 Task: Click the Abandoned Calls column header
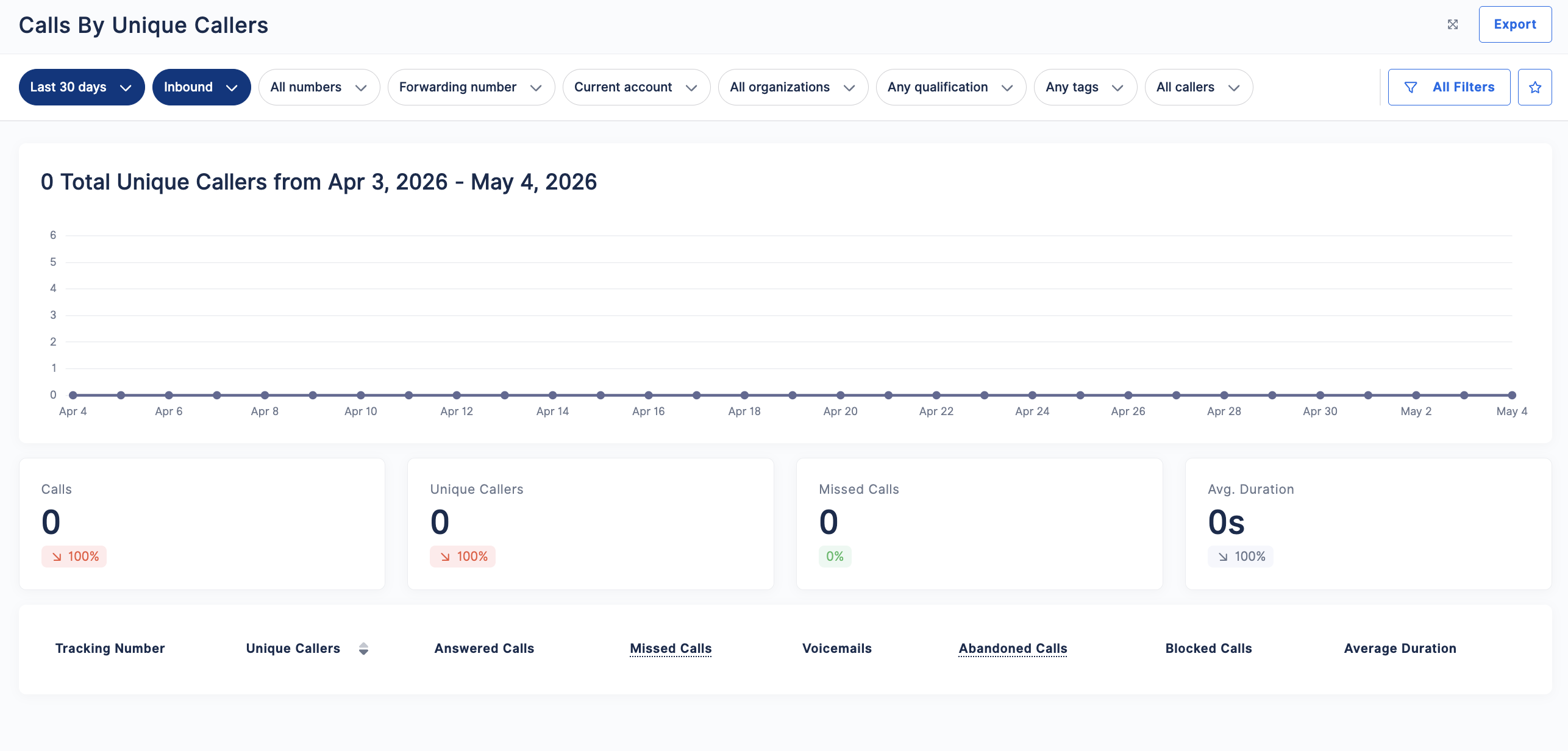[x=1013, y=649]
